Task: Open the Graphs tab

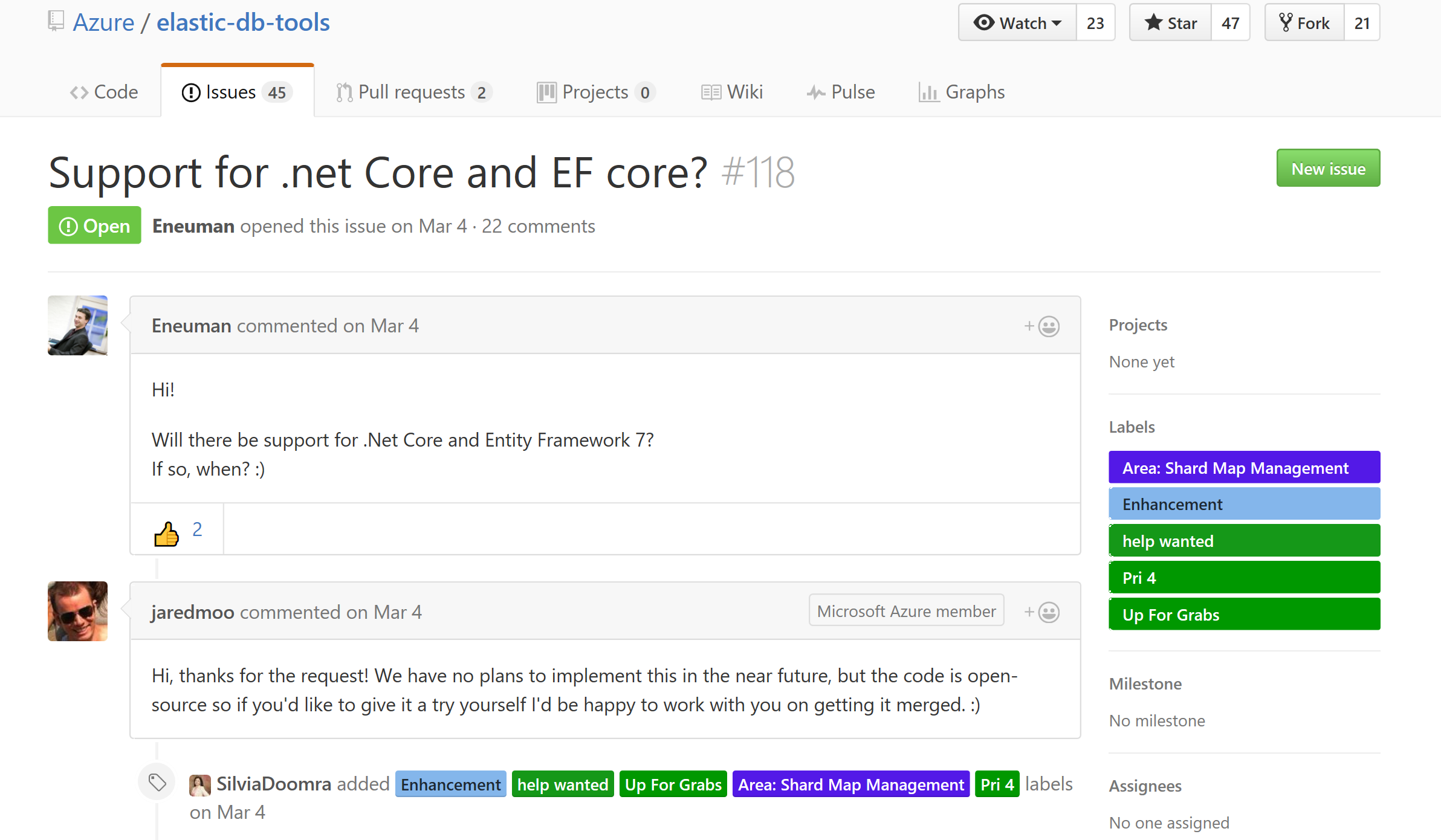Action: [962, 92]
